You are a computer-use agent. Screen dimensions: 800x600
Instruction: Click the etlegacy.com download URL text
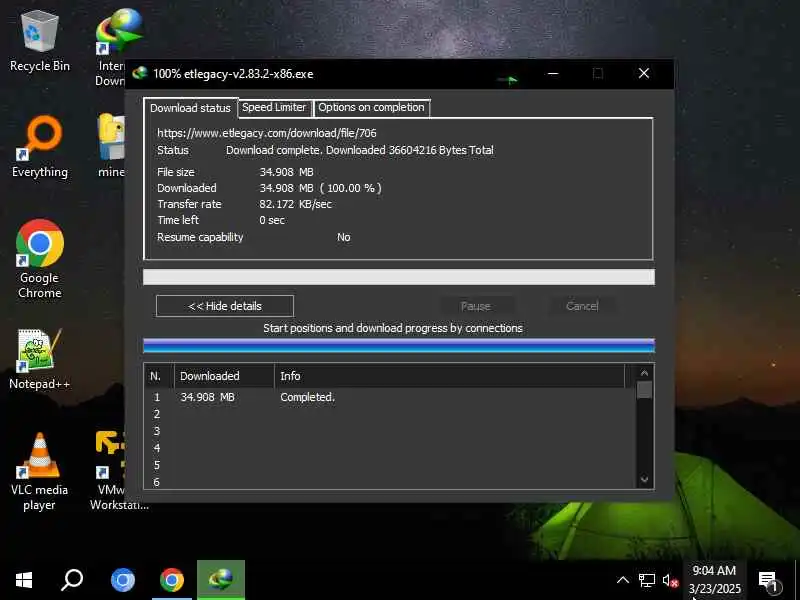[x=267, y=133]
